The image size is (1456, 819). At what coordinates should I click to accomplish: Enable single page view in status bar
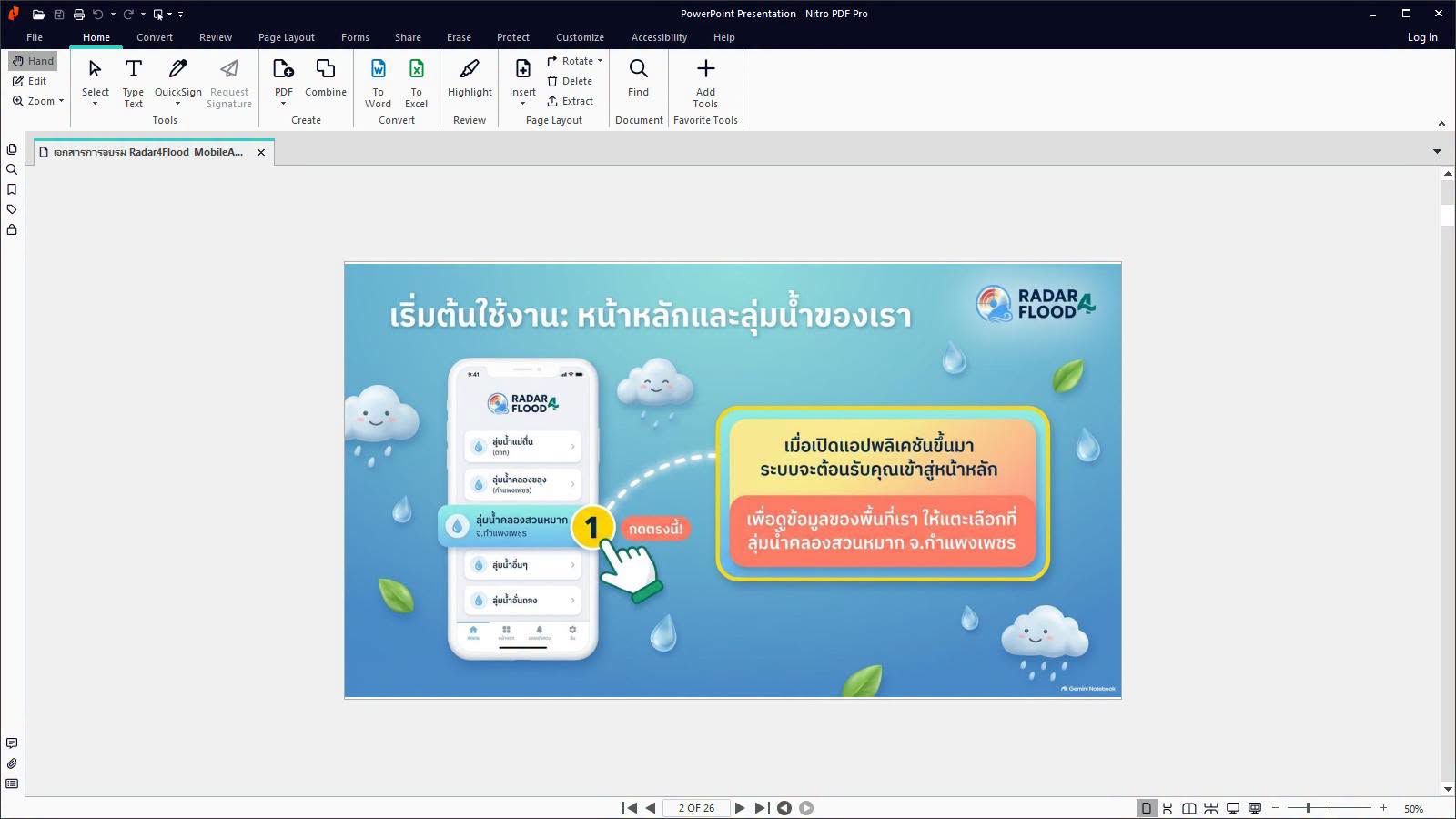1147,808
